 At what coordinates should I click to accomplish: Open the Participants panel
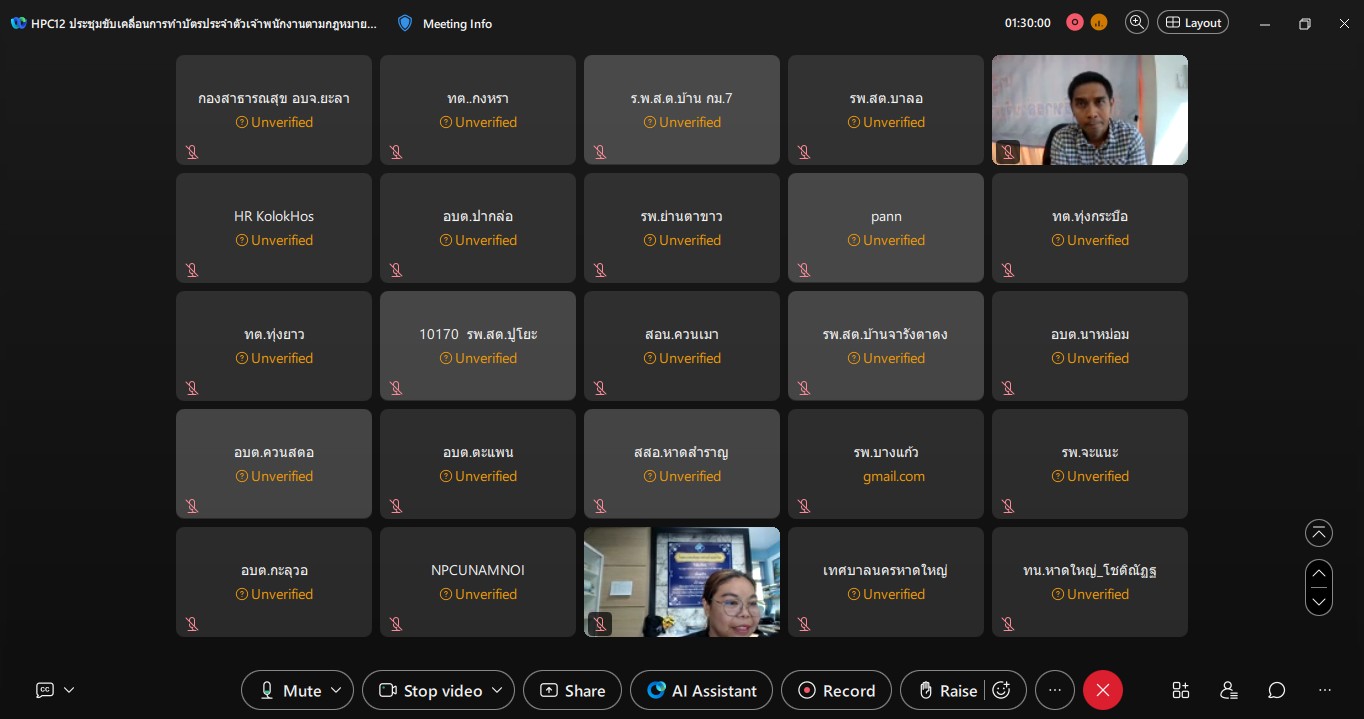(1229, 690)
